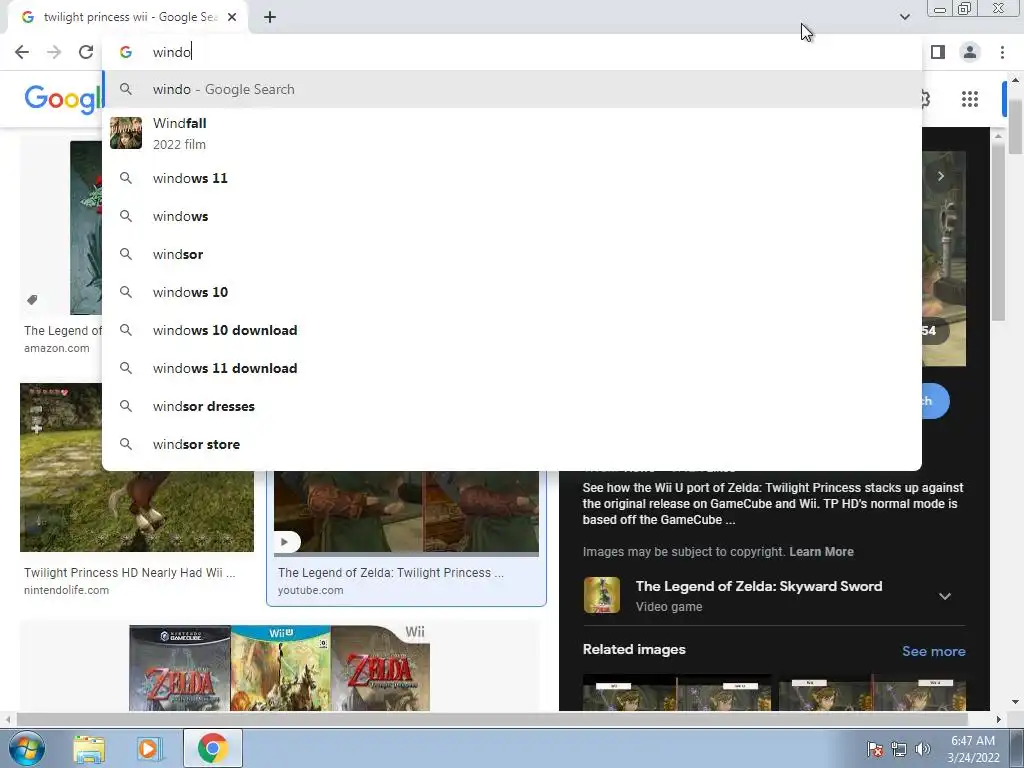Pick the 'windows 11' suggestion

coord(512,178)
